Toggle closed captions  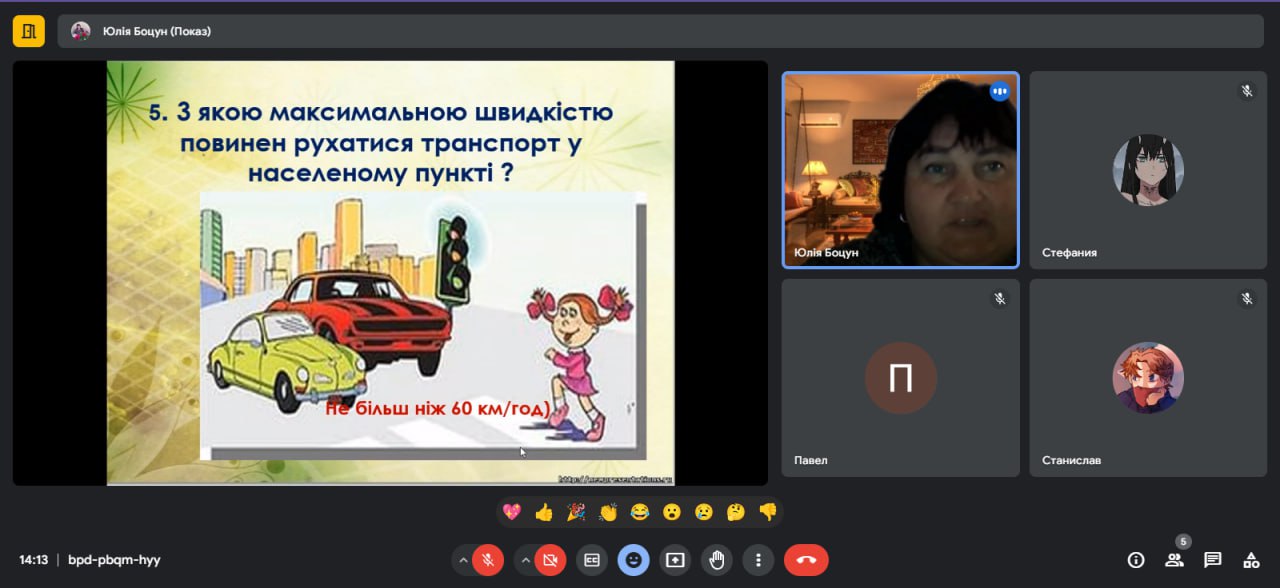point(592,560)
